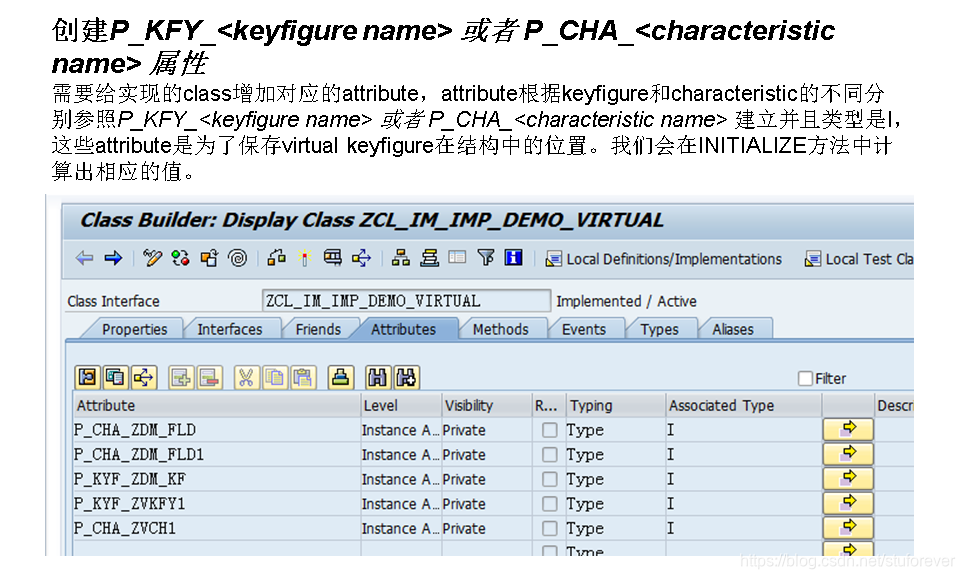Select the P_CHA_ZDM_FLD attribute cell
The width and height of the screenshot is (965, 579).
(217, 429)
